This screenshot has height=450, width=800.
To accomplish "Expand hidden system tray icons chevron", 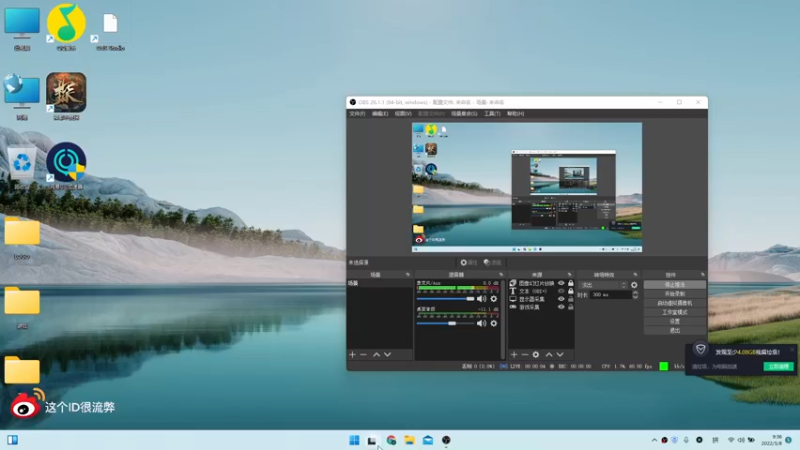I will click(654, 440).
